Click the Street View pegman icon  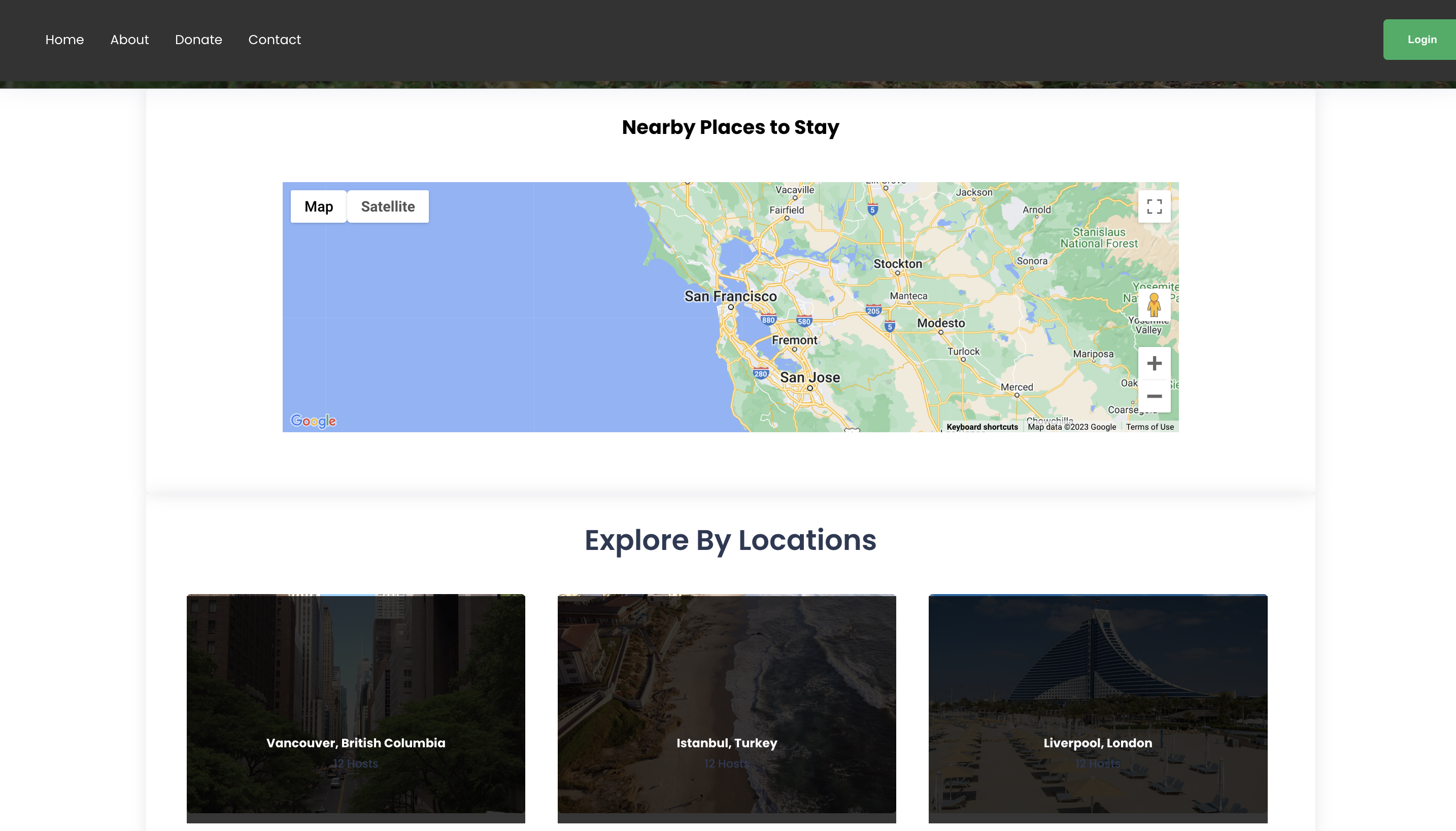pos(1154,305)
